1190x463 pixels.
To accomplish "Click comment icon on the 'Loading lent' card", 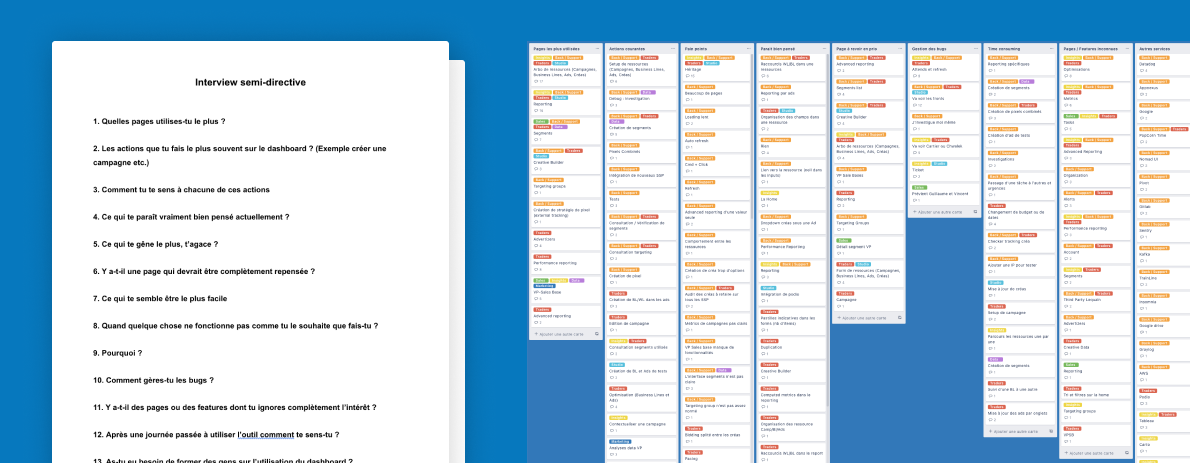I will 688,124.
